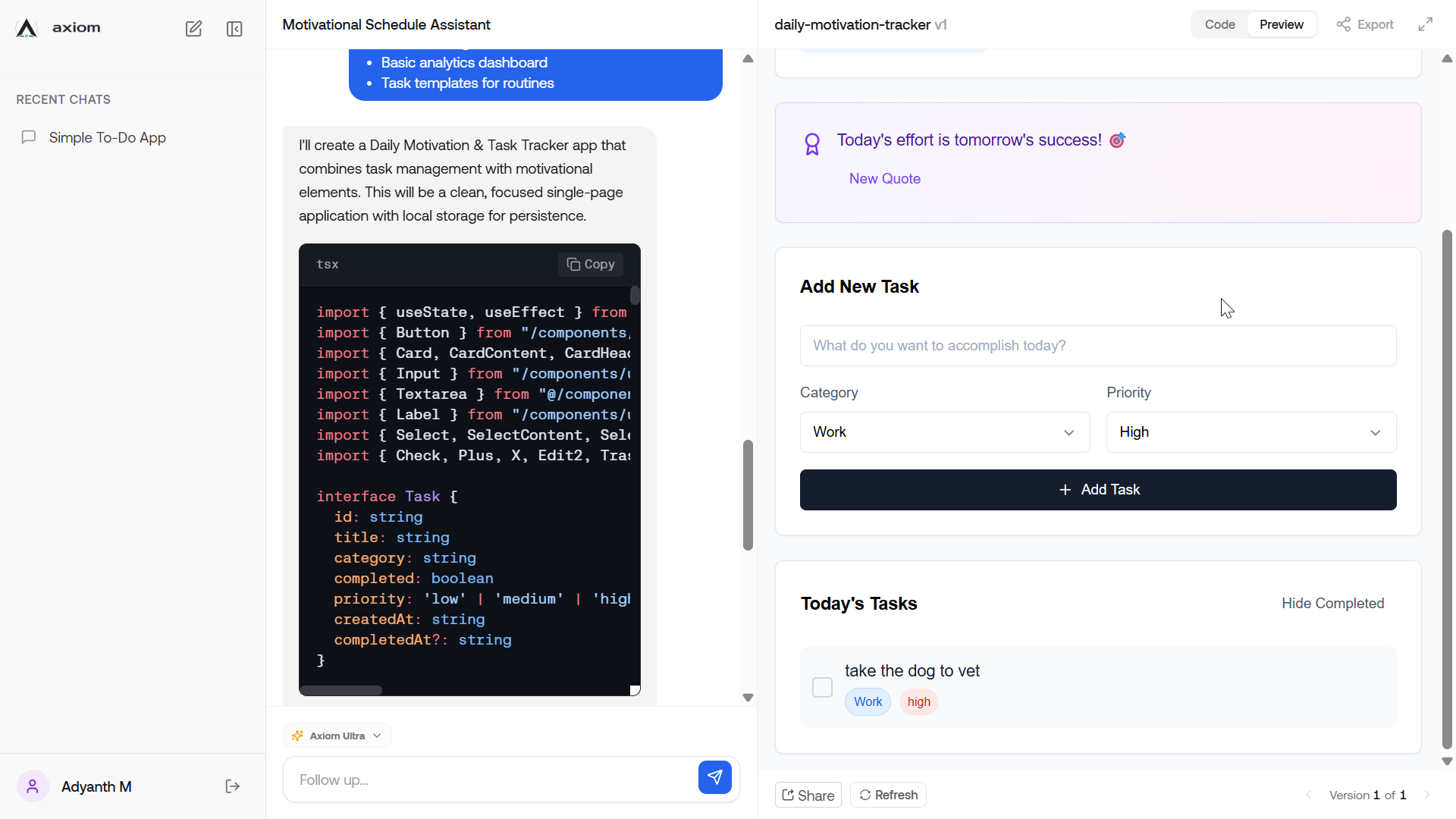The height and width of the screenshot is (819, 1456).
Task: Open the Axiom Ultra model selector
Action: coord(337,735)
